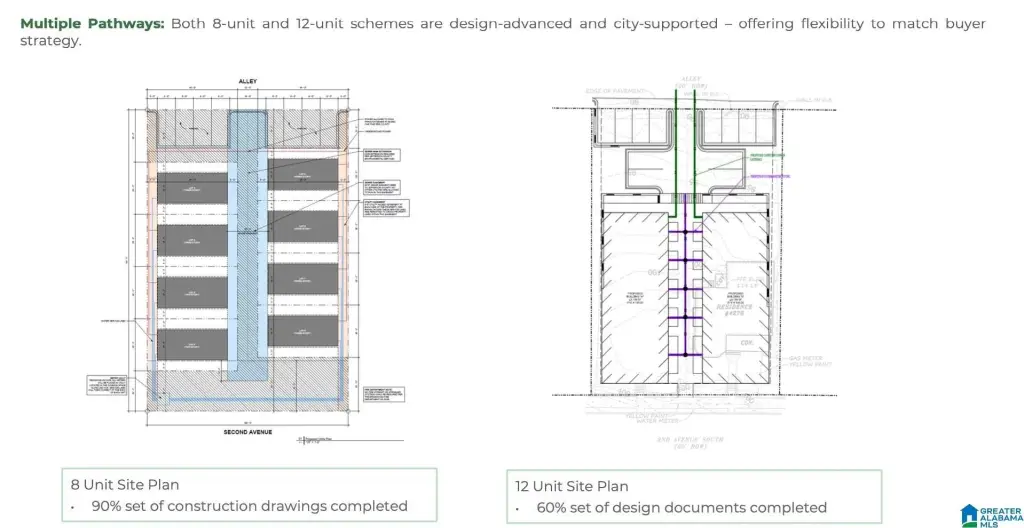Click the ALLEY label above the 8-unit plan

tap(247, 81)
